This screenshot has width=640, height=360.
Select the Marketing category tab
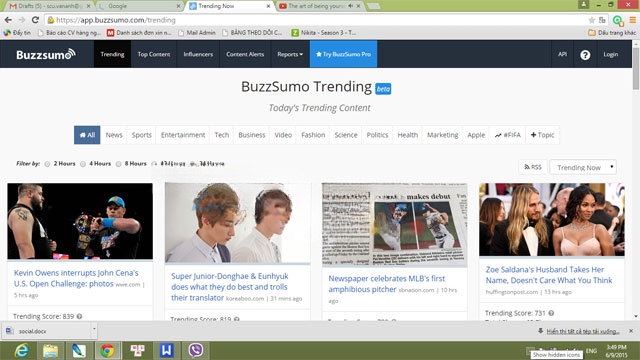(442, 135)
